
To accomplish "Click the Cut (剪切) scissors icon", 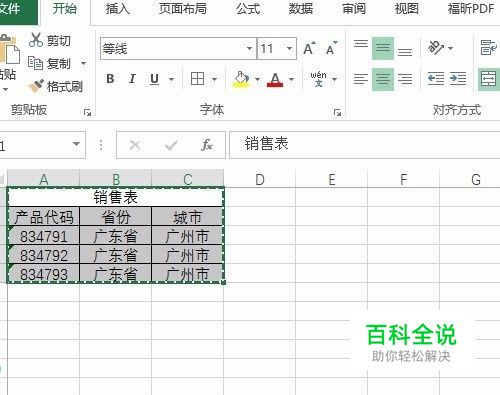I will pos(36,40).
